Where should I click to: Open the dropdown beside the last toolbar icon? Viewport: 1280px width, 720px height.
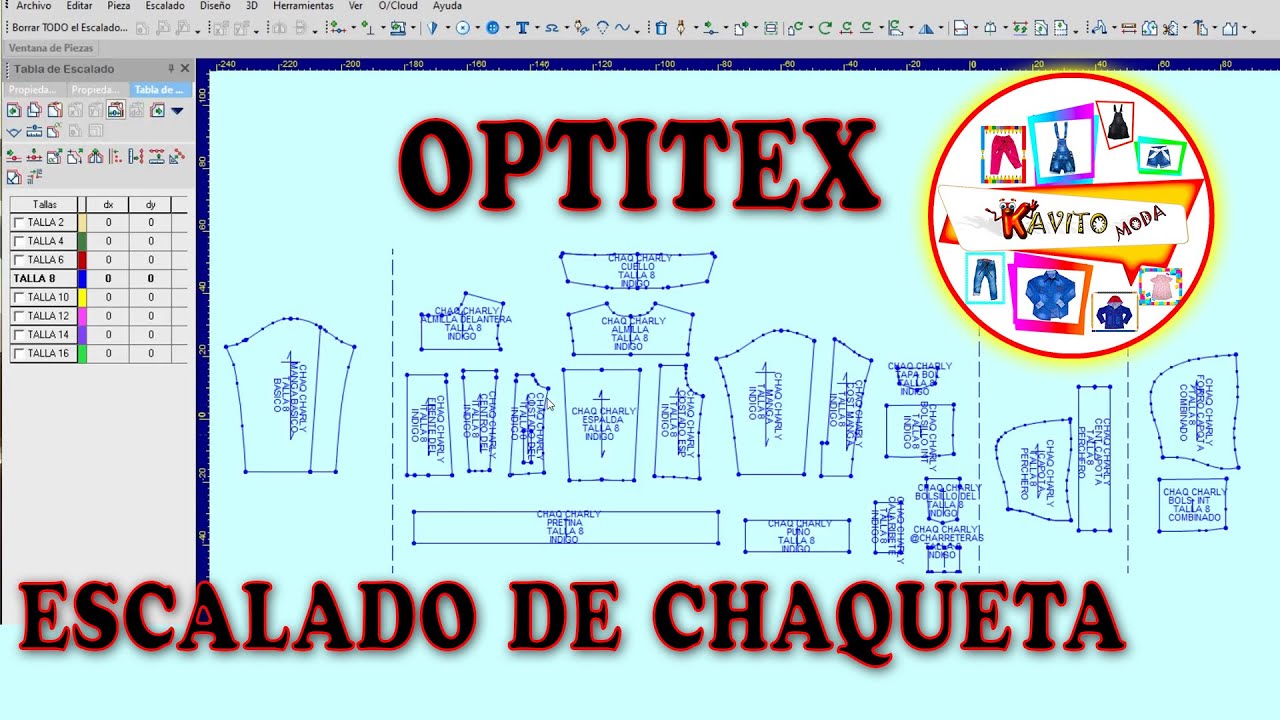tap(1245, 28)
